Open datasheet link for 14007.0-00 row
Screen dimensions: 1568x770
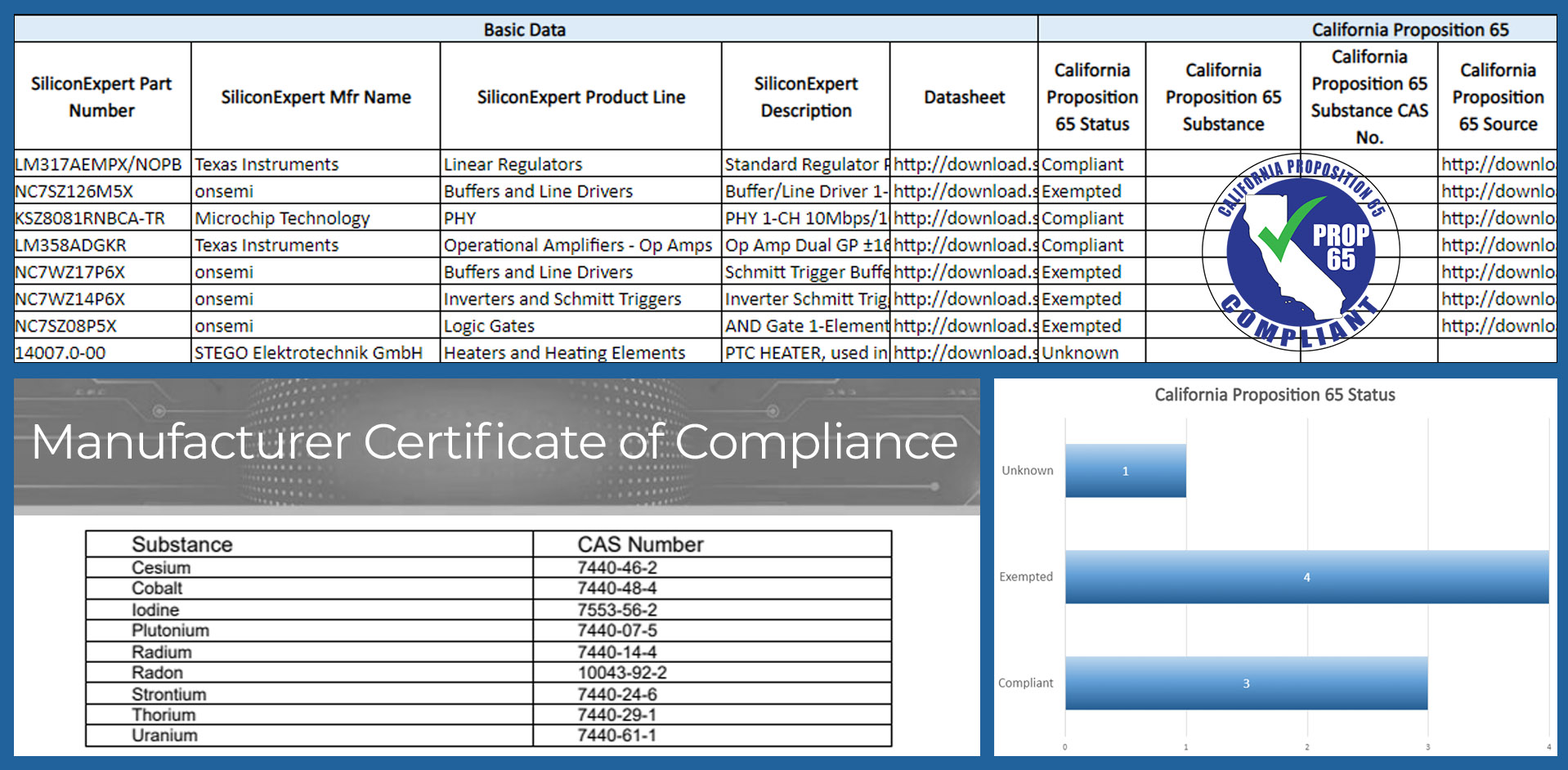coord(965,351)
